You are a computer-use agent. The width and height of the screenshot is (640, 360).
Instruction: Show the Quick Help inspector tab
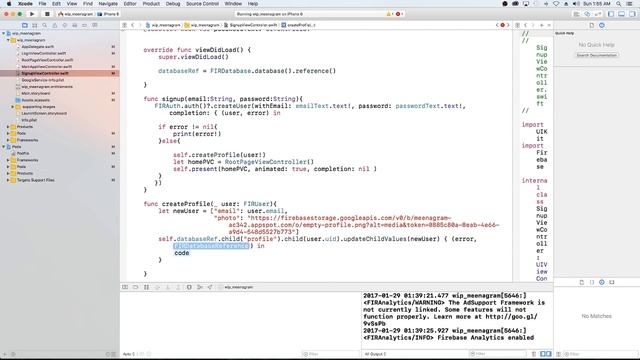[602, 25]
